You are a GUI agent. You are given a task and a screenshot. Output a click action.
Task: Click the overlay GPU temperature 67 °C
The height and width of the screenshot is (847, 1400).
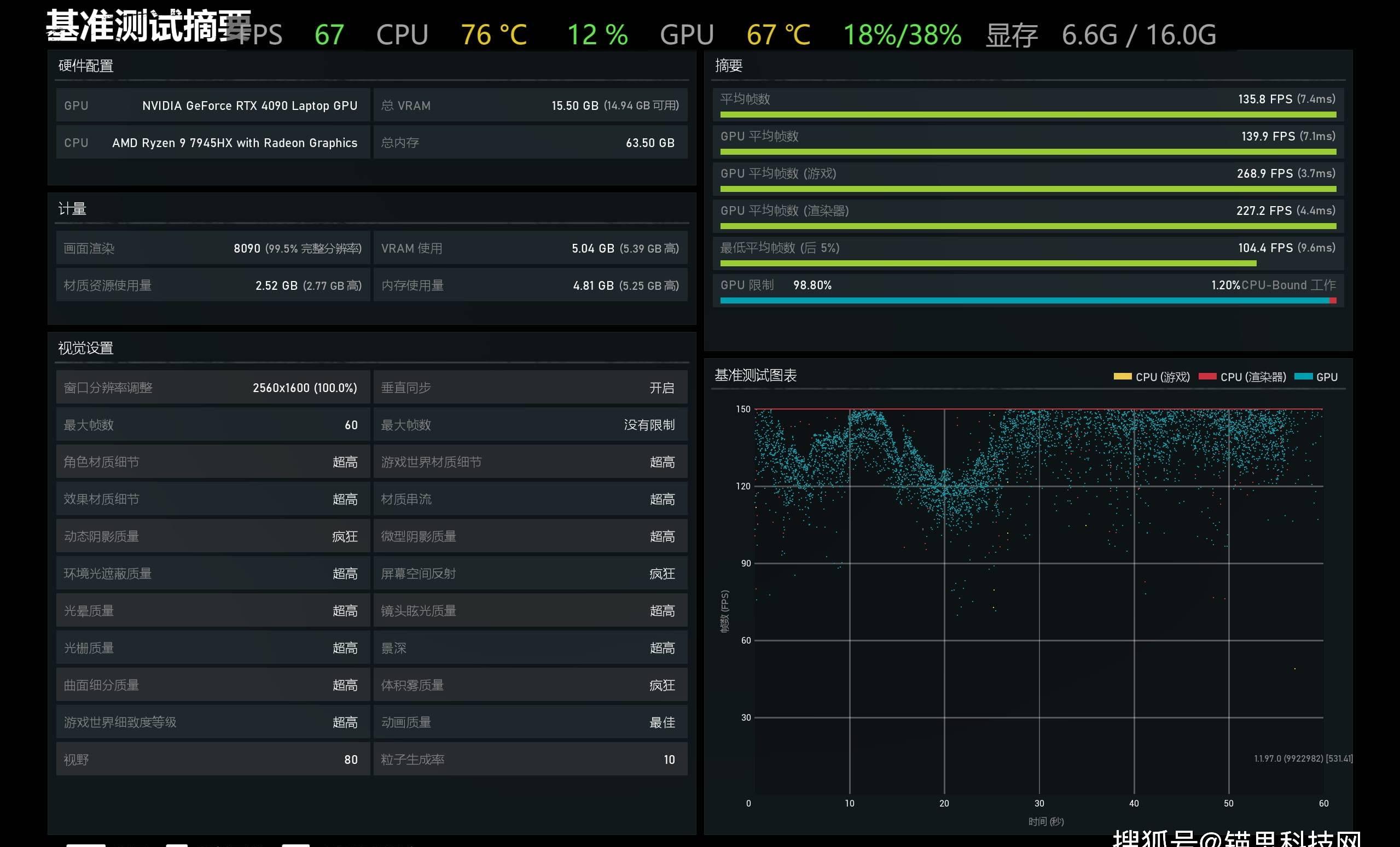[779, 34]
